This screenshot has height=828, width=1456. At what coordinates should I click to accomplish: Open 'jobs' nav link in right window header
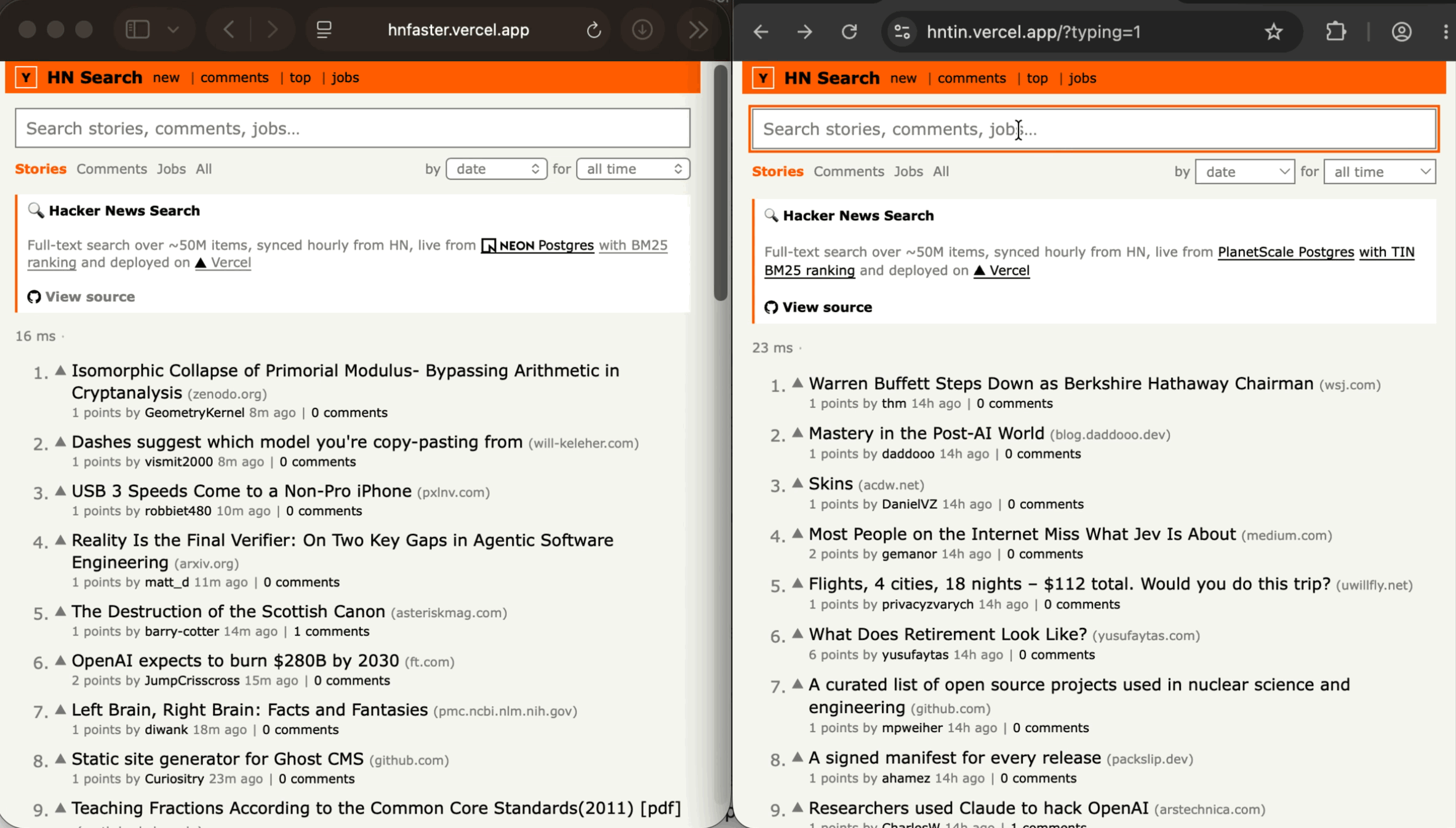1082,78
